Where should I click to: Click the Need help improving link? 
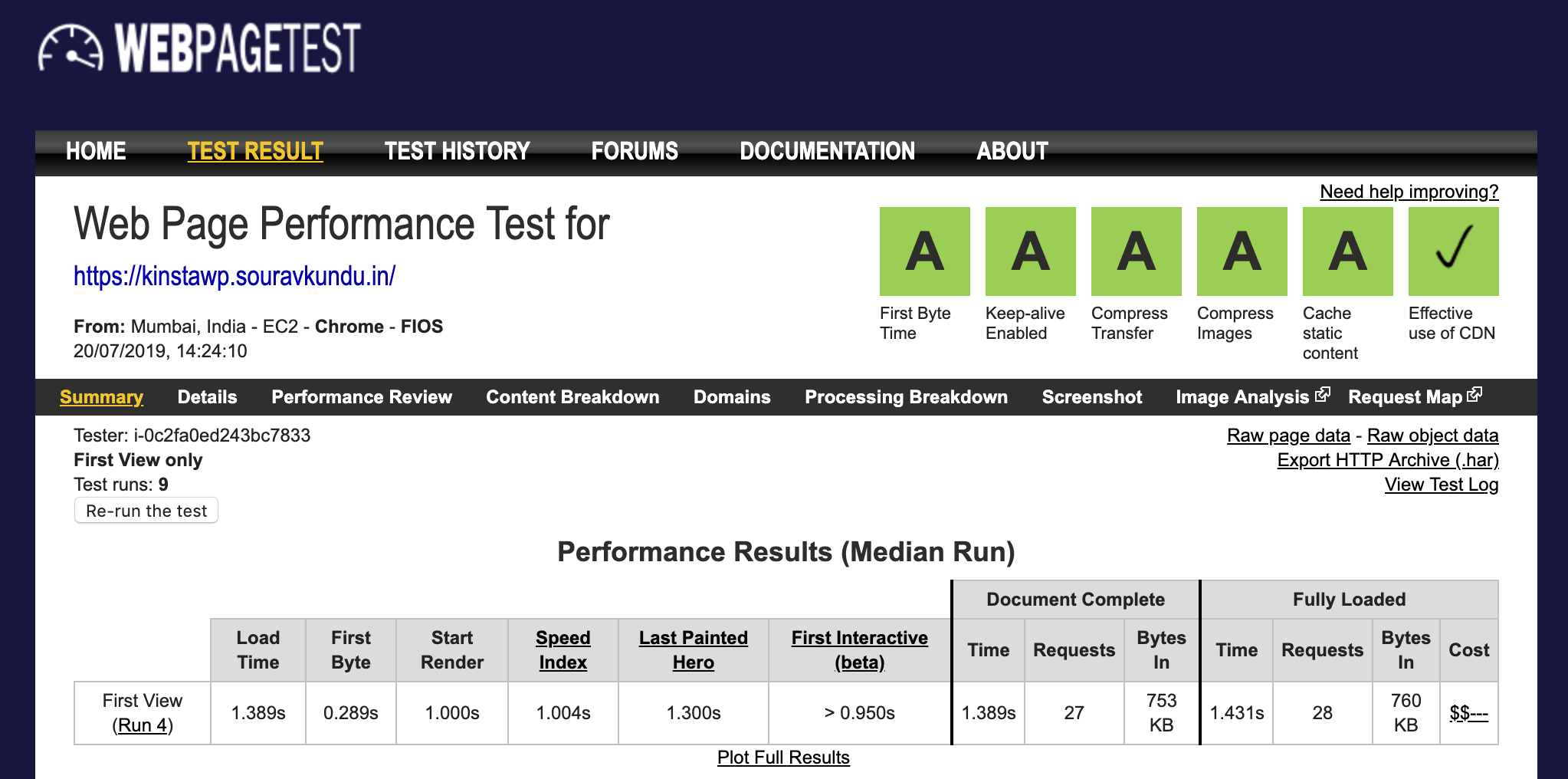point(1409,192)
